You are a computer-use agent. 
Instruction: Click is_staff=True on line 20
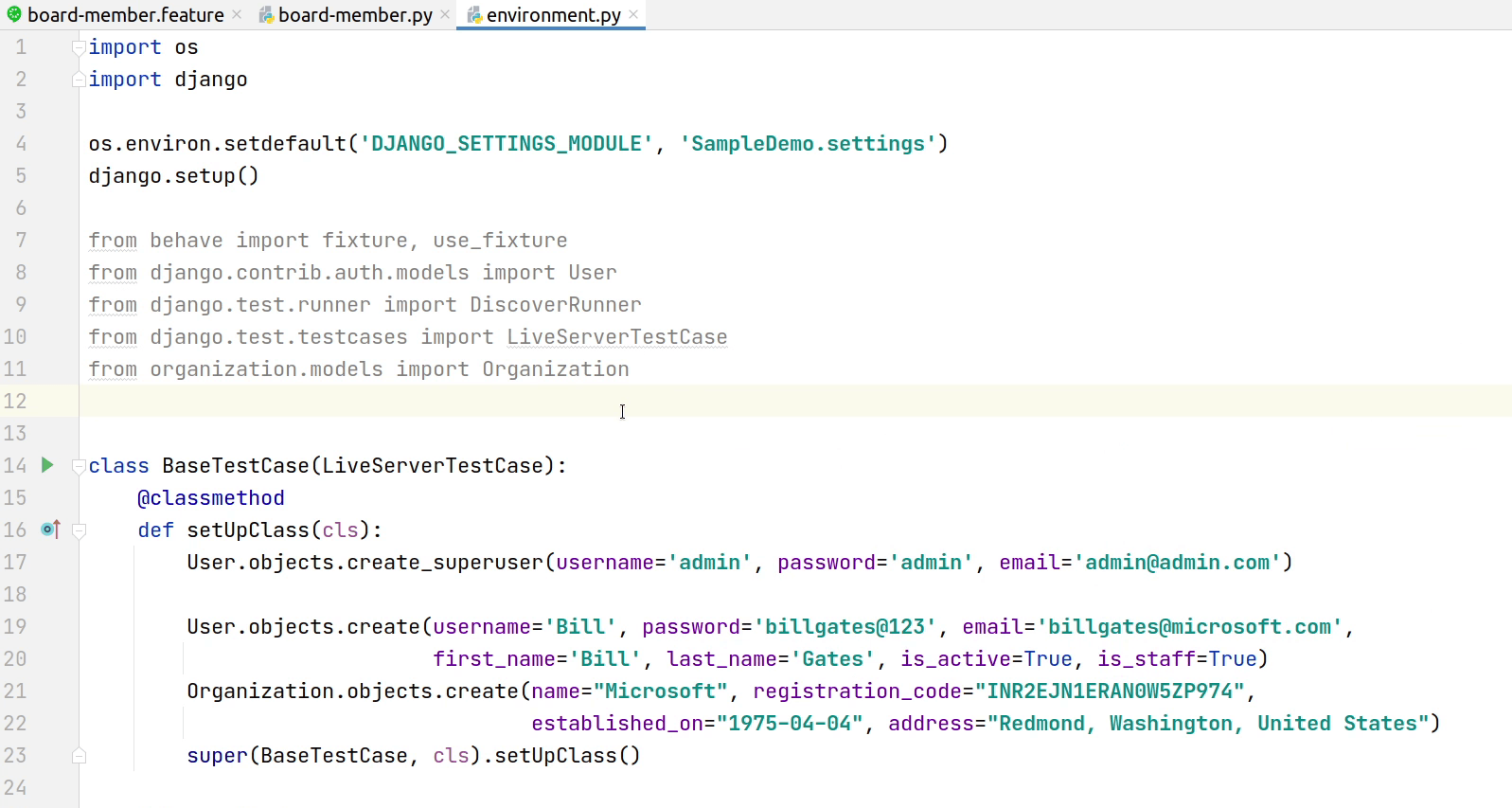(x=1177, y=658)
